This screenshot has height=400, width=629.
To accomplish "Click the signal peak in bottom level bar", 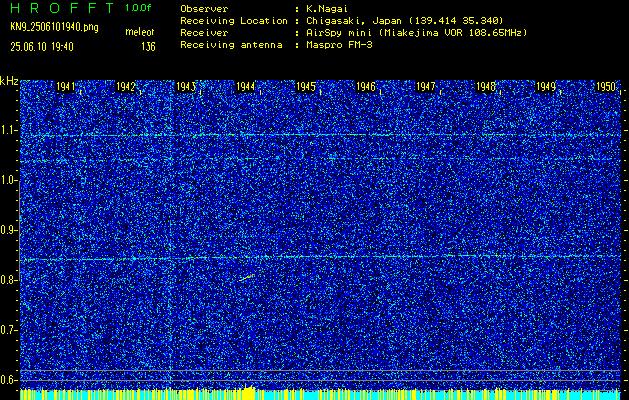I will click(248, 391).
